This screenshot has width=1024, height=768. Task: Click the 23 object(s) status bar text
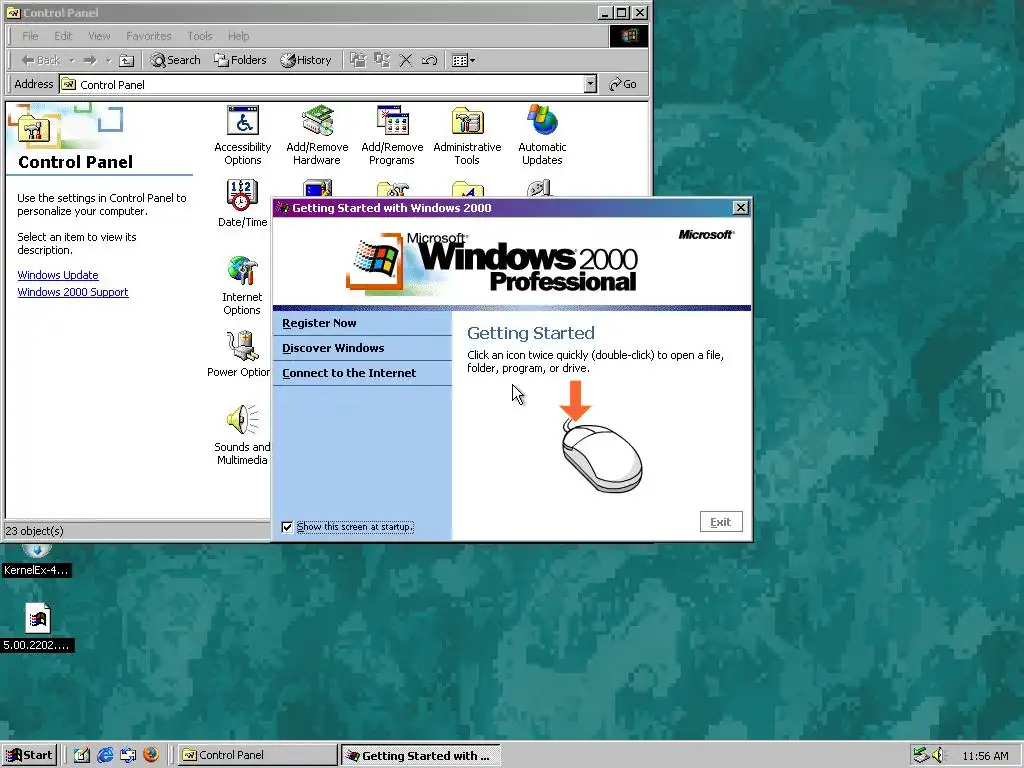pyautogui.click(x=35, y=531)
